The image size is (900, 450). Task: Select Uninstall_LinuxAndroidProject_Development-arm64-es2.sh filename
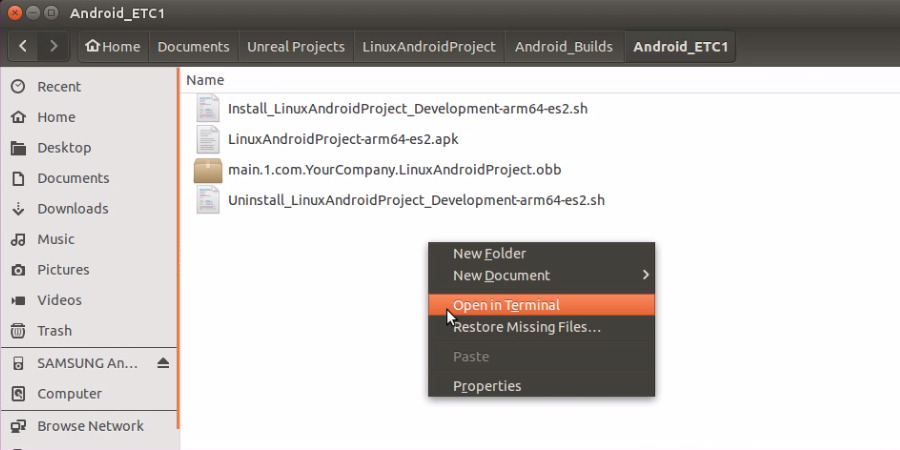click(x=416, y=200)
